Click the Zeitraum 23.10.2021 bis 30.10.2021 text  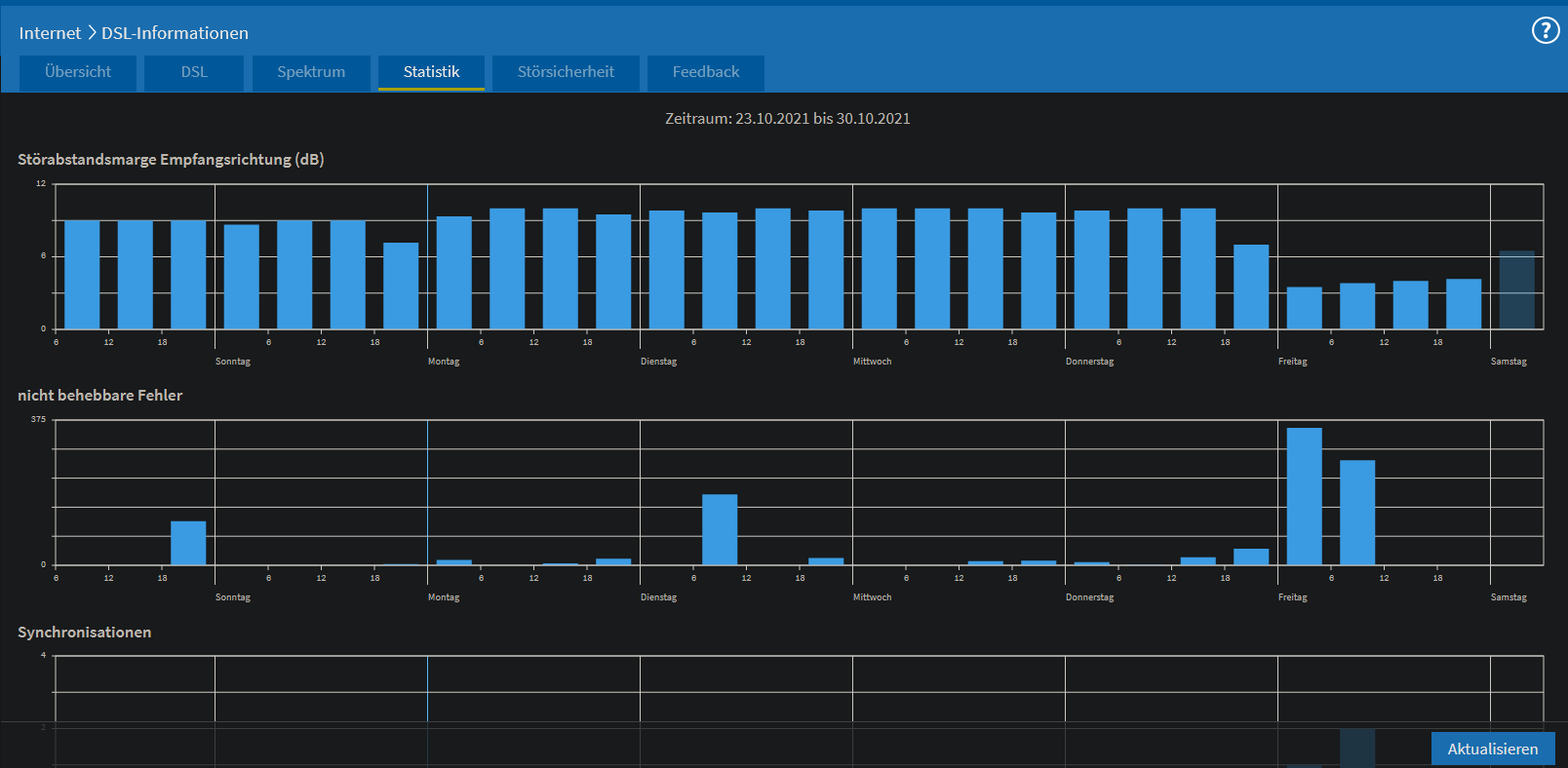click(788, 119)
